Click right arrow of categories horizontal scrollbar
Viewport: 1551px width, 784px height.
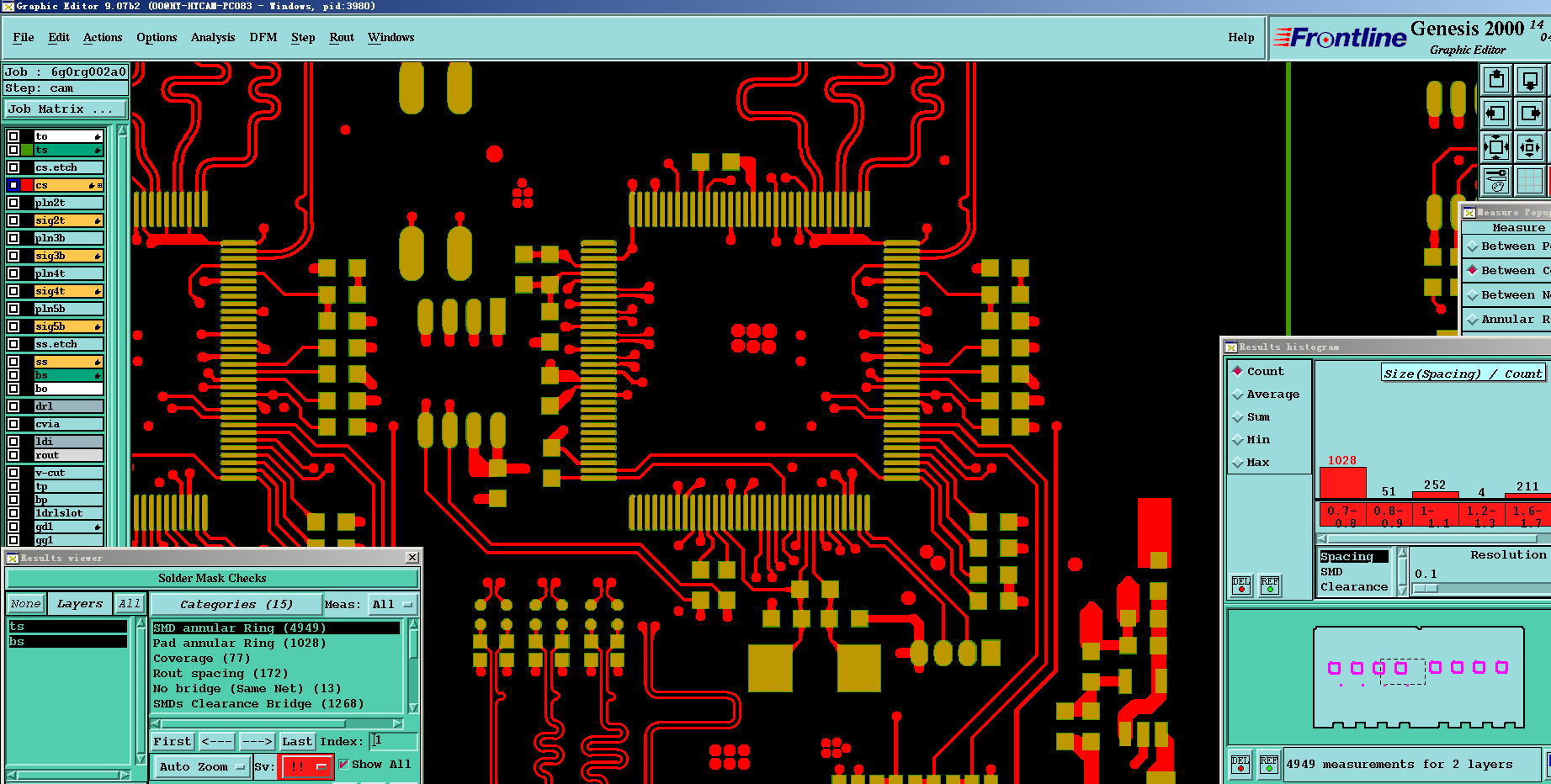point(398,723)
